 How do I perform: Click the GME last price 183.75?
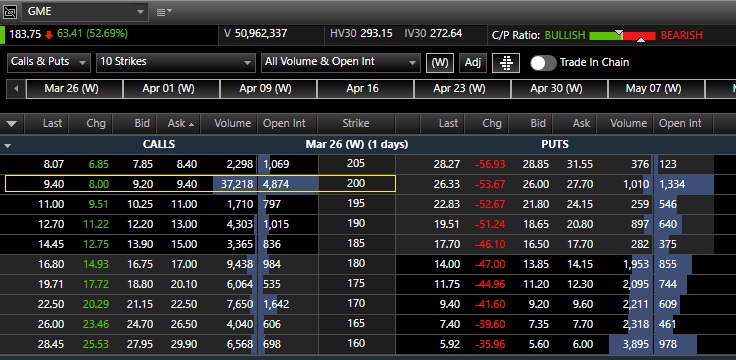25,34
